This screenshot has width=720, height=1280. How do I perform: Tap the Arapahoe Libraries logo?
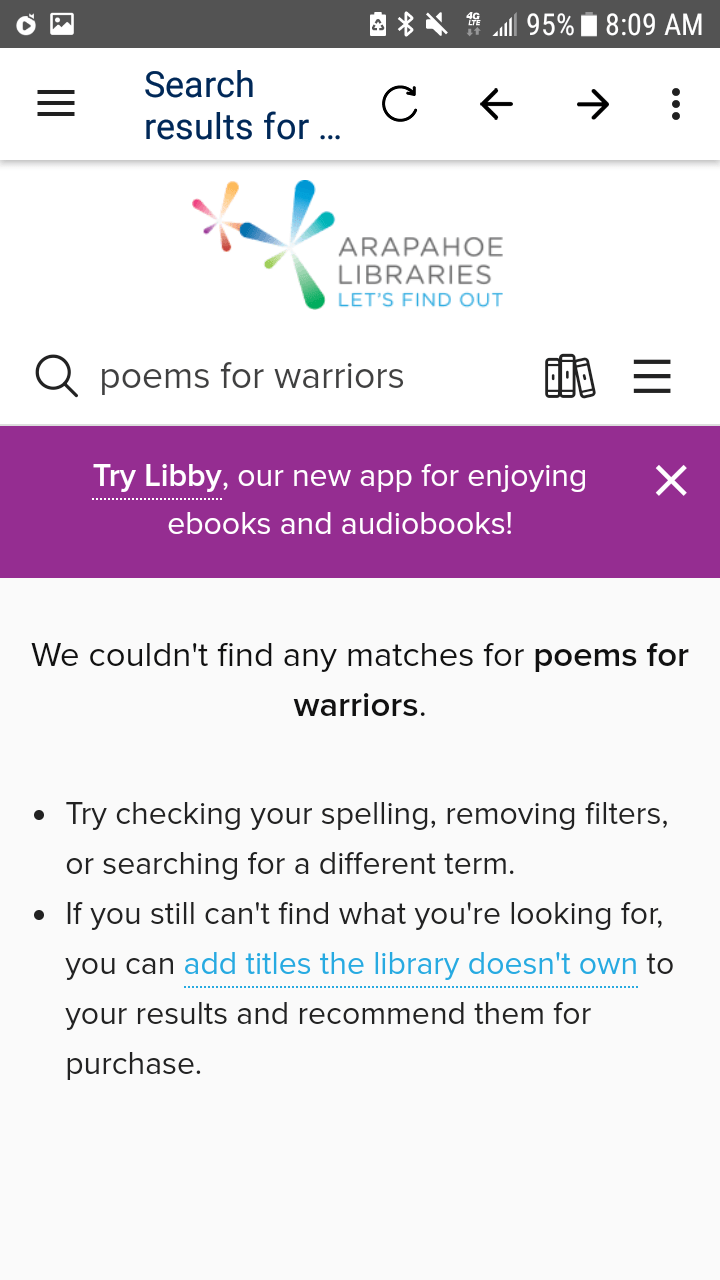click(x=348, y=244)
